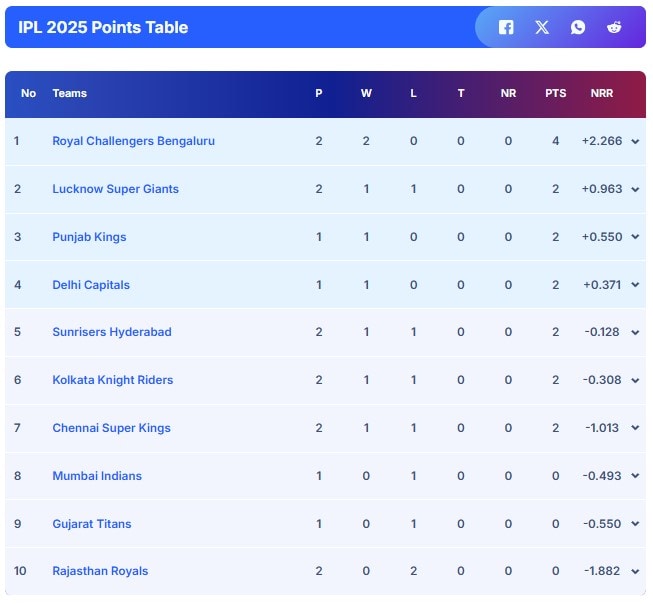Expand Sunrisers Hyderabad row chevron

coord(635,332)
